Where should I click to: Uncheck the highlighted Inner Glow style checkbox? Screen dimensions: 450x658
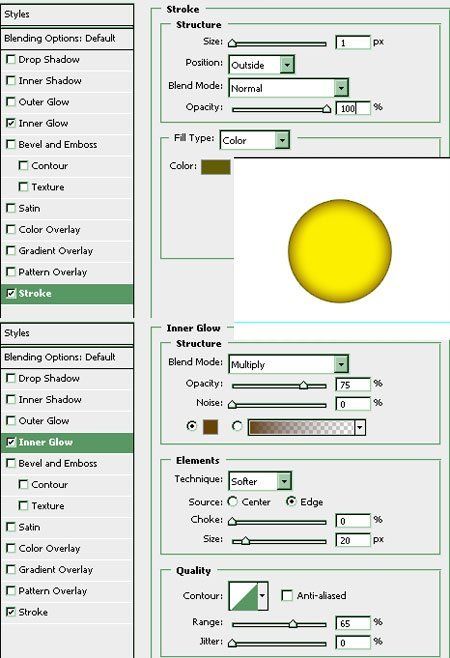click(11, 442)
